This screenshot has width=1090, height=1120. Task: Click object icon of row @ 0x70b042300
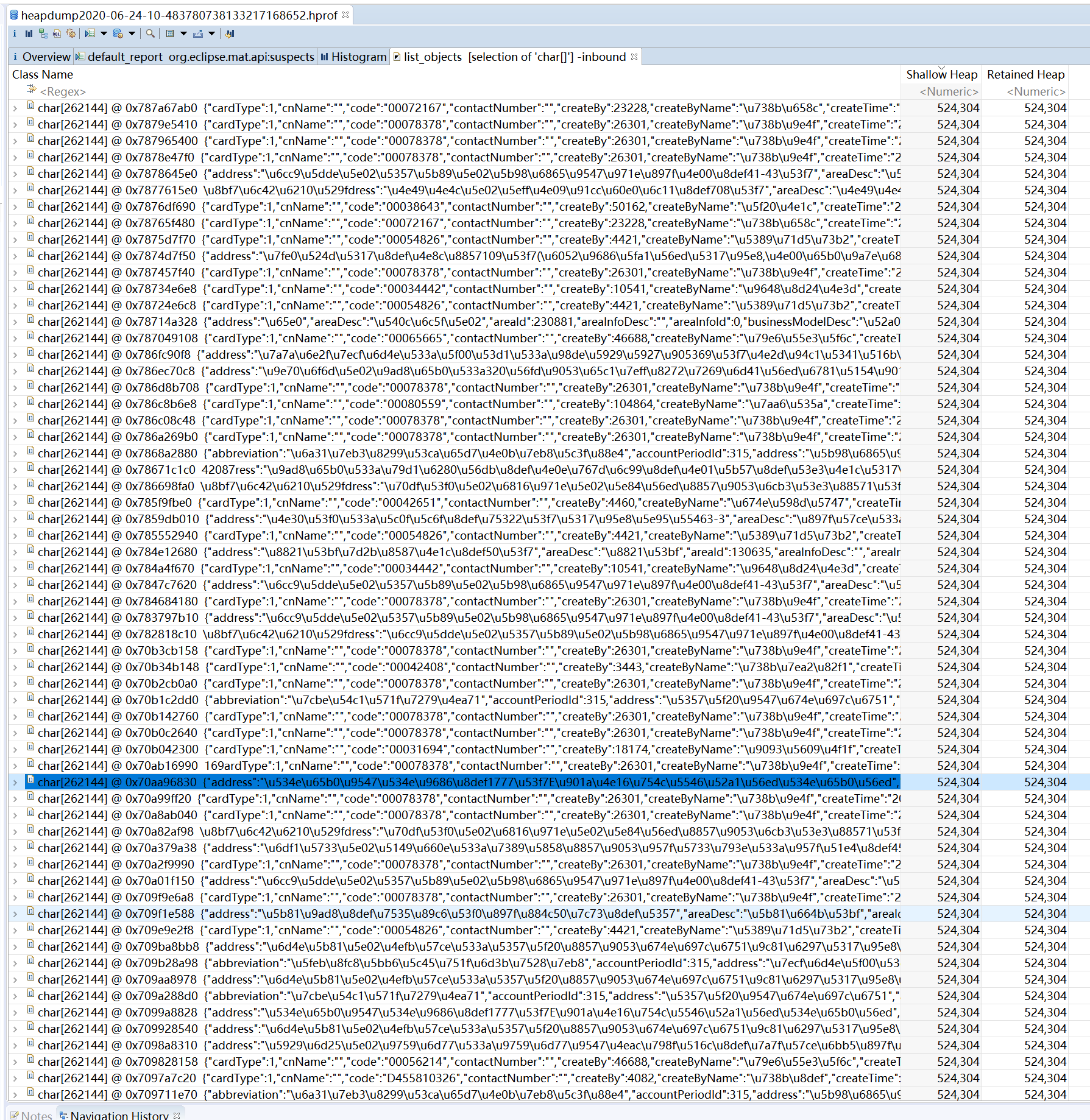30,747
